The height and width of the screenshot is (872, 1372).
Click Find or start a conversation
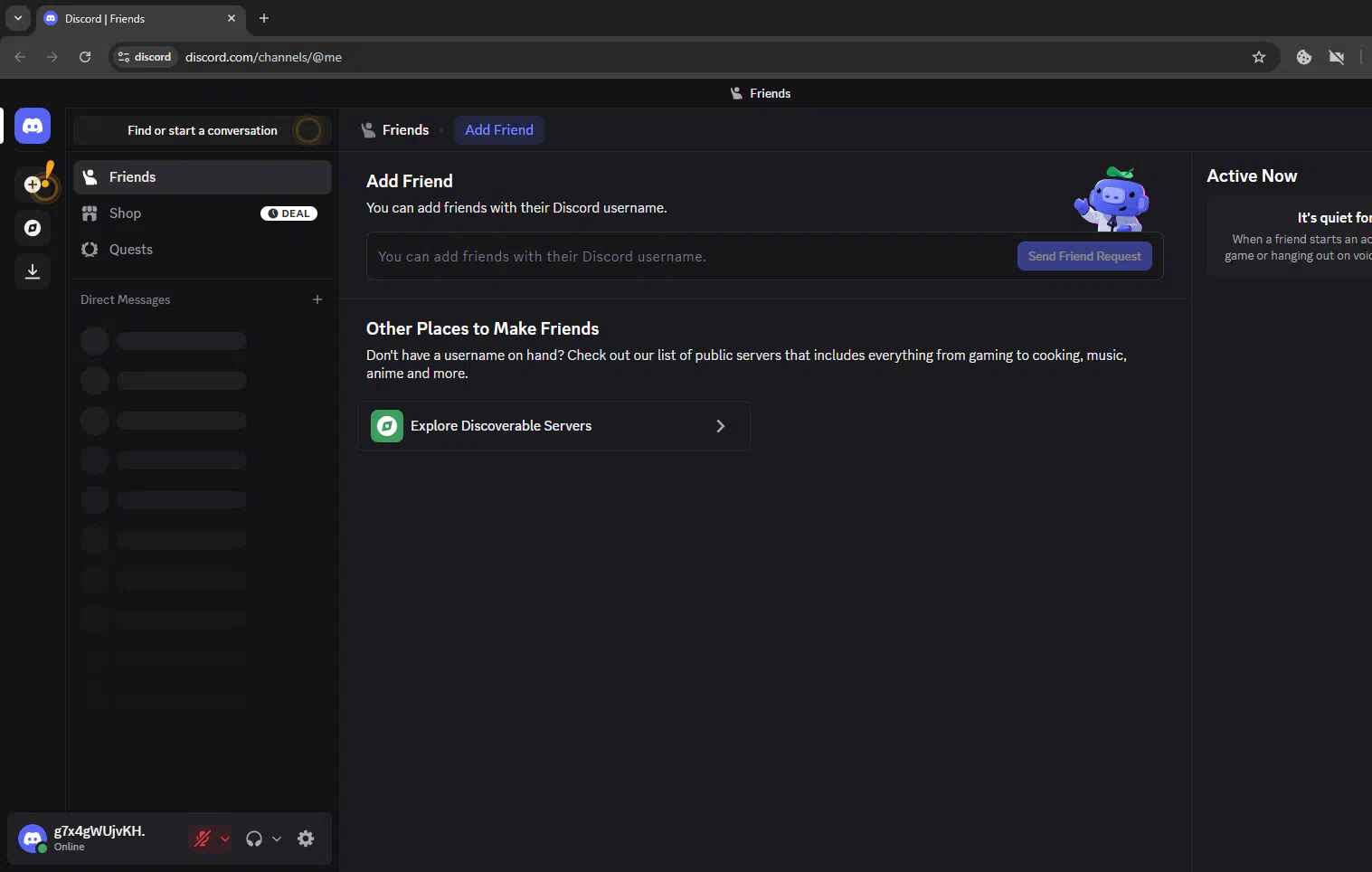coord(203,131)
